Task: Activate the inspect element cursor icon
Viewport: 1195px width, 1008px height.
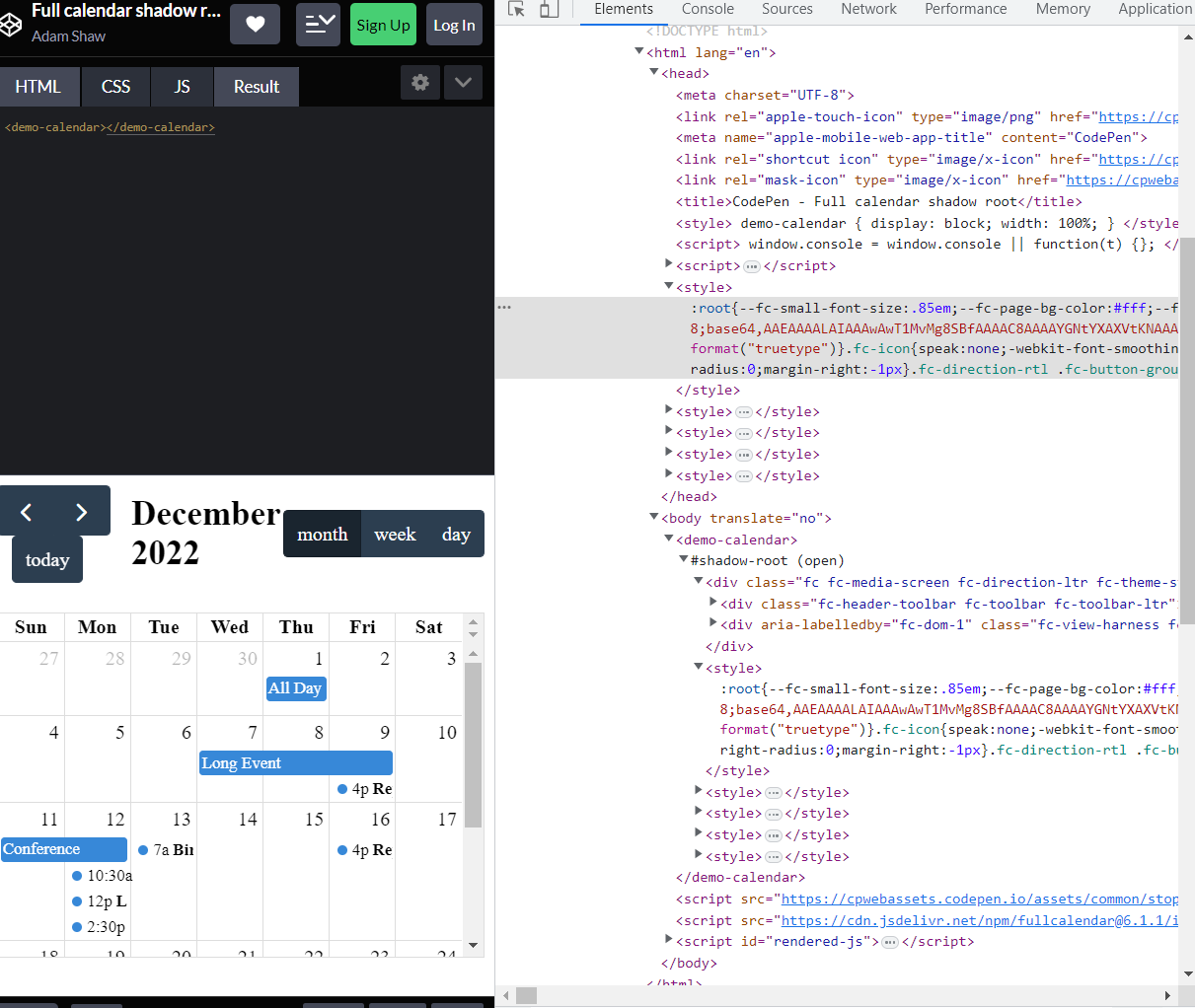Action: tap(514, 9)
